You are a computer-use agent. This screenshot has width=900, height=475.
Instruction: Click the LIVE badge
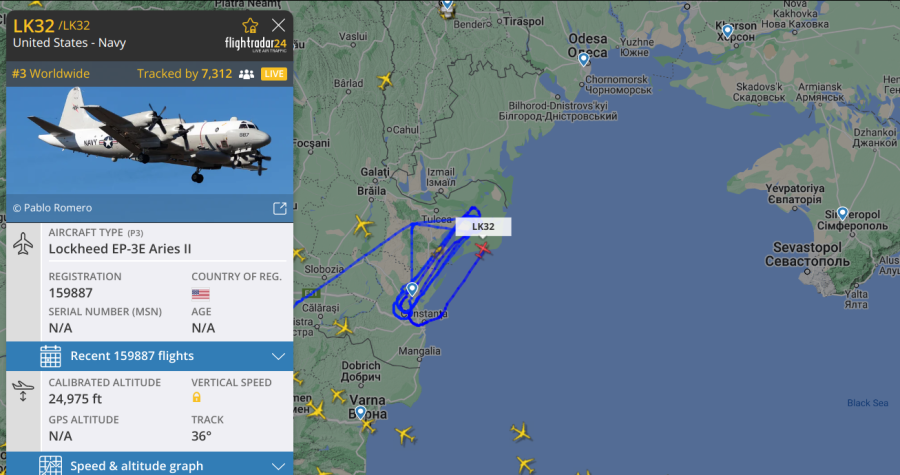(274, 74)
